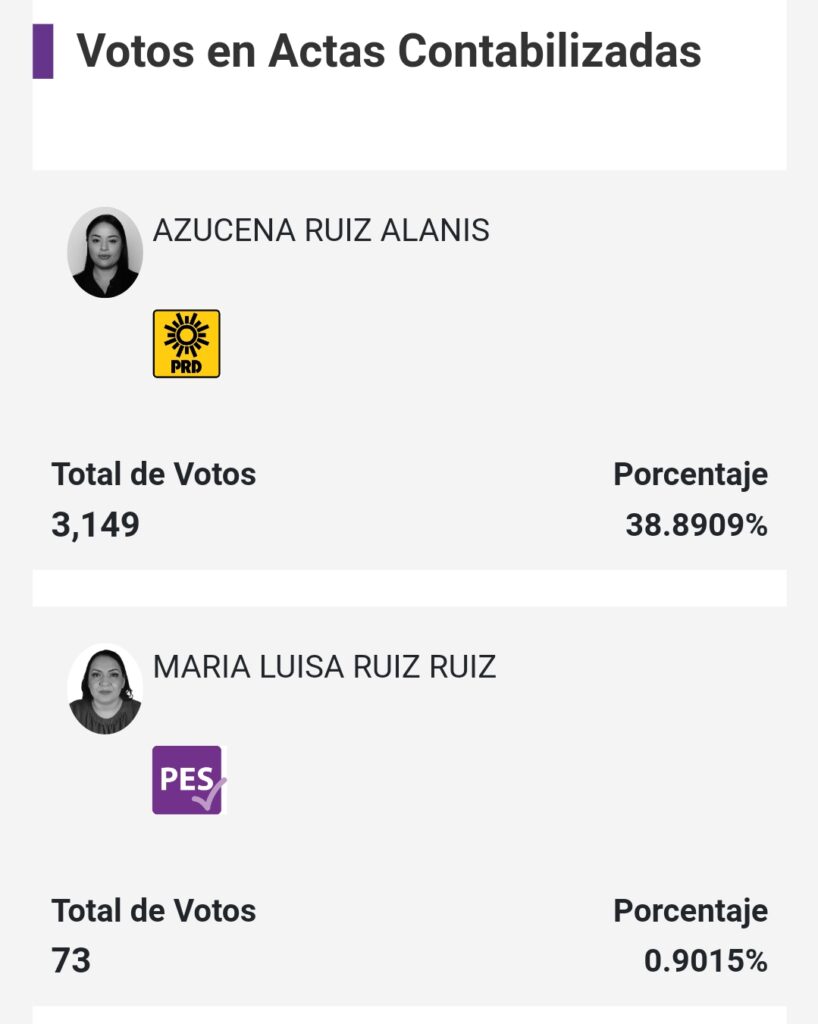This screenshot has width=818, height=1024.
Task: Click Porcentaje label in Maria Luisa's card
Action: [x=690, y=911]
